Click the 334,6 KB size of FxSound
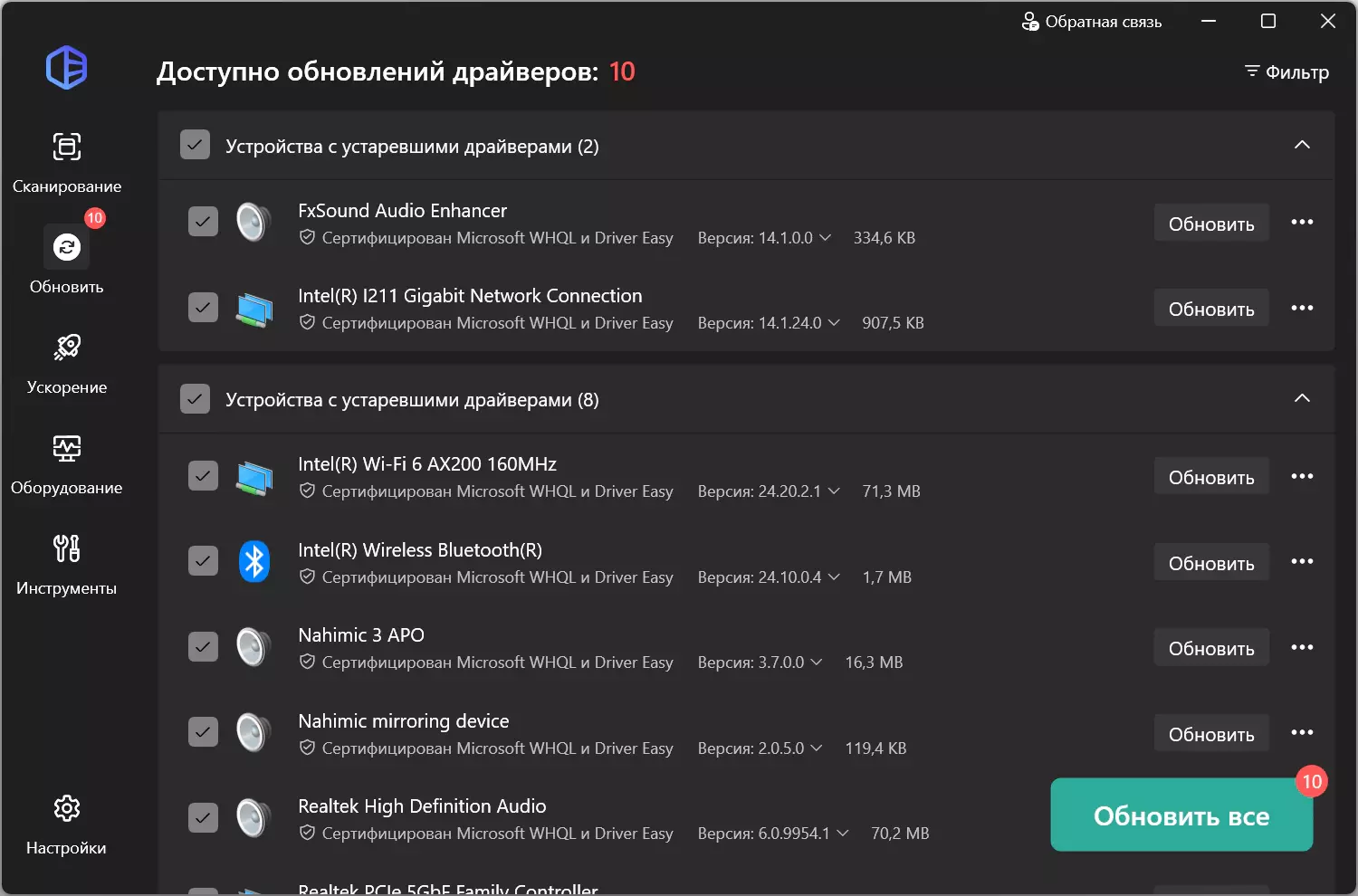The width and height of the screenshot is (1358, 896). 885,238
